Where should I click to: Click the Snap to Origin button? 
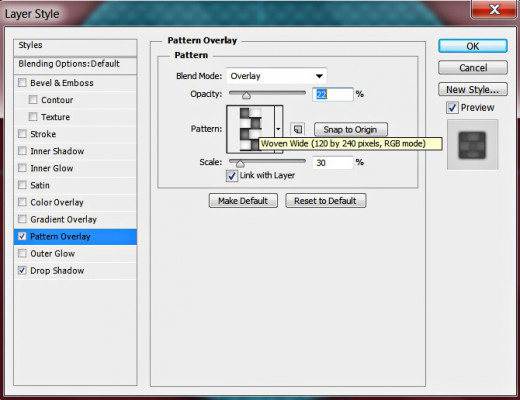tap(351, 129)
